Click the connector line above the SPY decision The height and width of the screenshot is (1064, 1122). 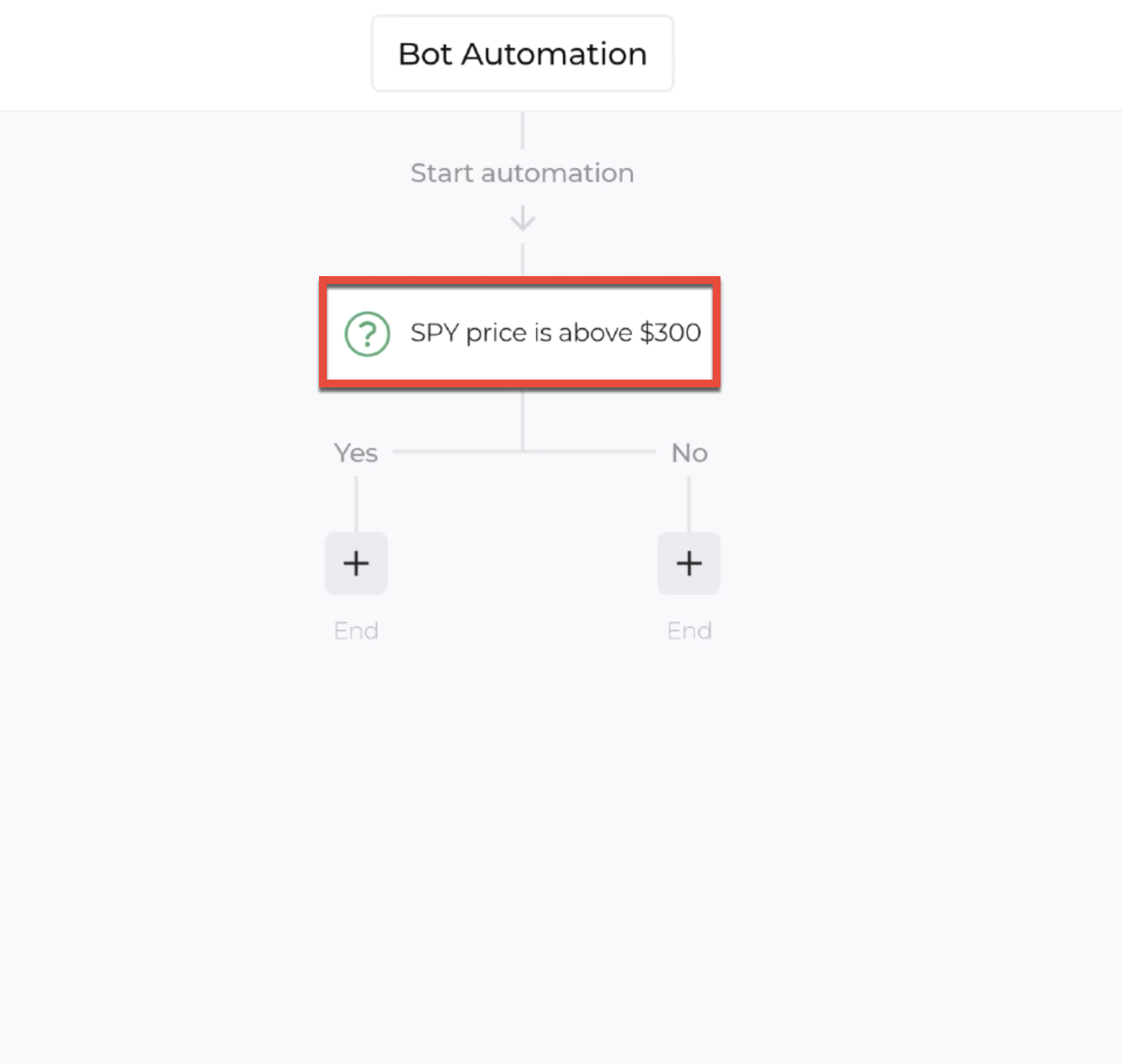tap(523, 260)
